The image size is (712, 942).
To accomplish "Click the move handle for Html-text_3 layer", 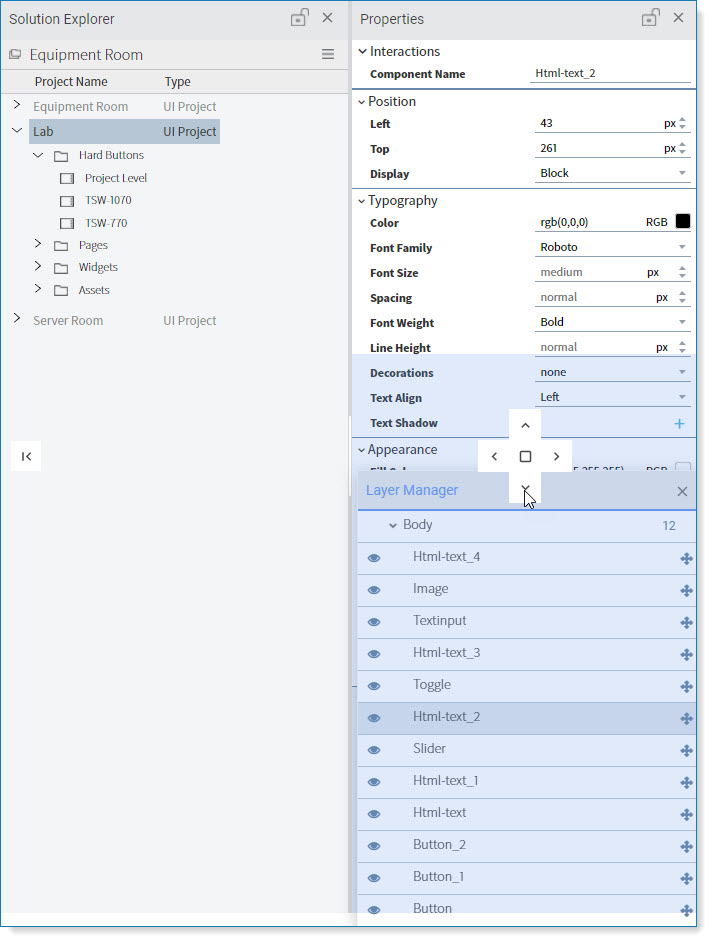I will [686, 655].
